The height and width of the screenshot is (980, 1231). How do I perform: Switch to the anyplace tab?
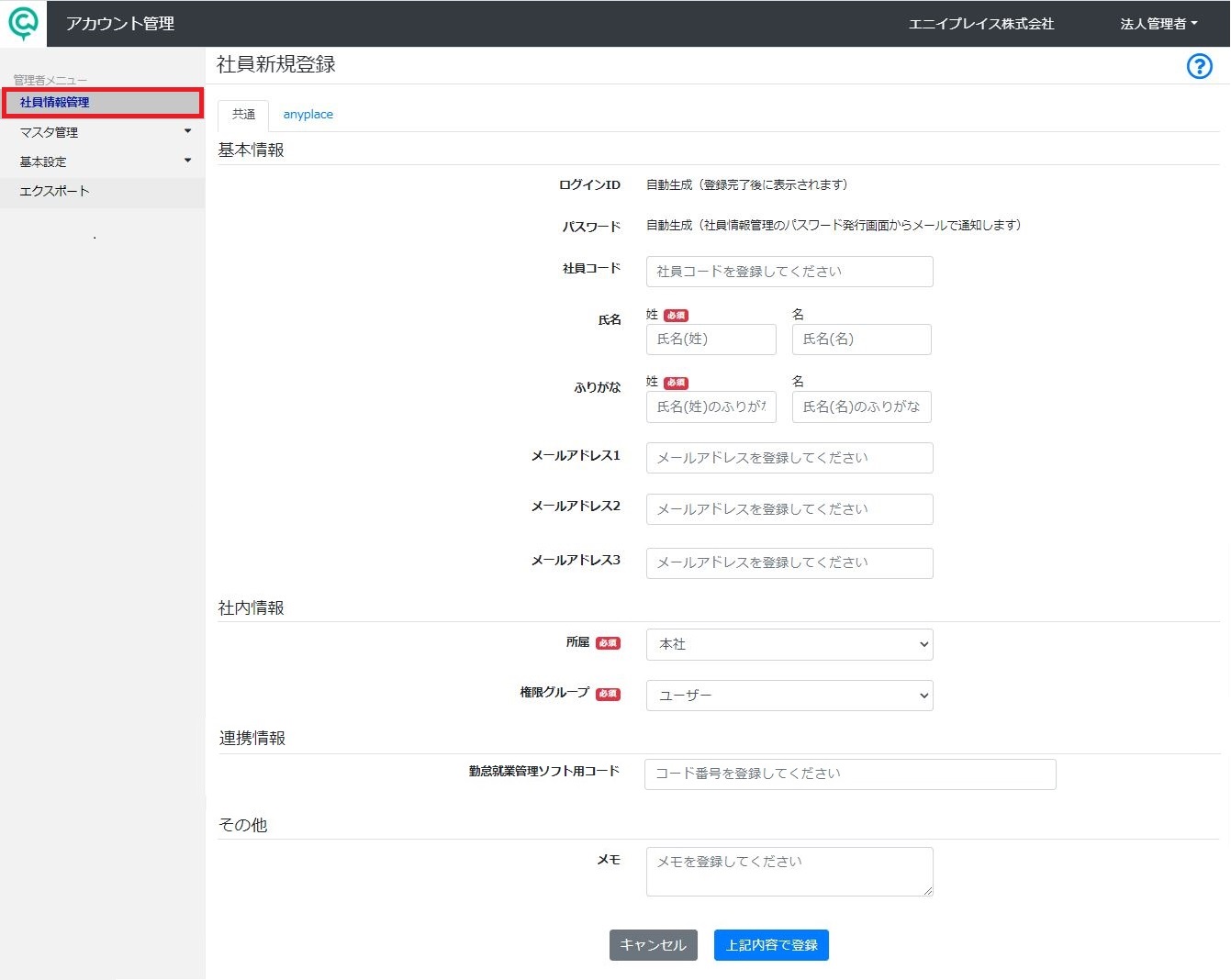point(308,115)
